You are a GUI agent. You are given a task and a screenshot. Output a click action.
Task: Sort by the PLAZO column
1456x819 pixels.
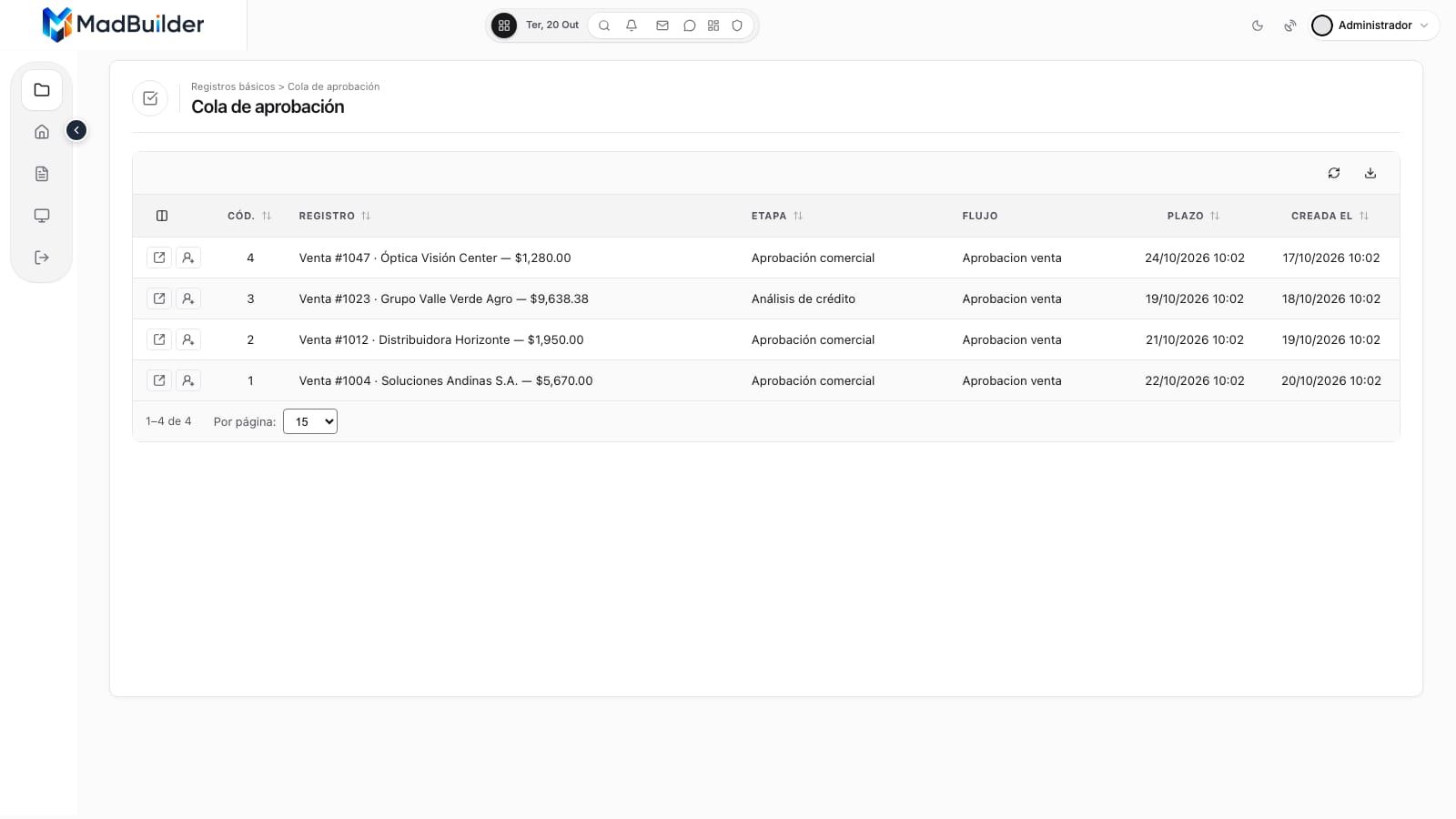(1193, 216)
